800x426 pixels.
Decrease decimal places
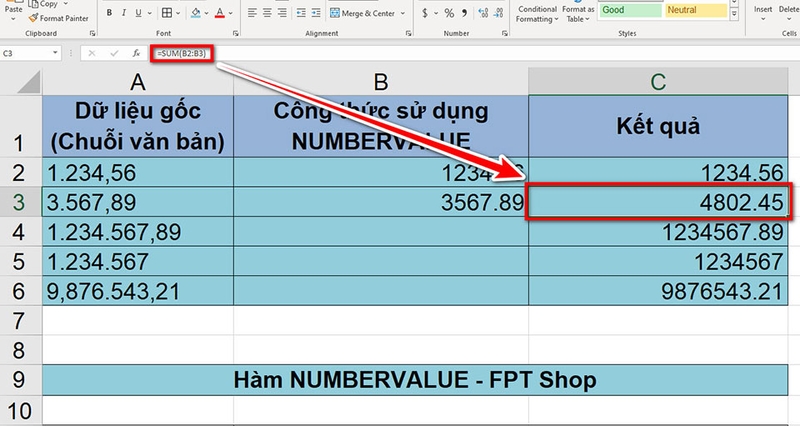pos(498,13)
